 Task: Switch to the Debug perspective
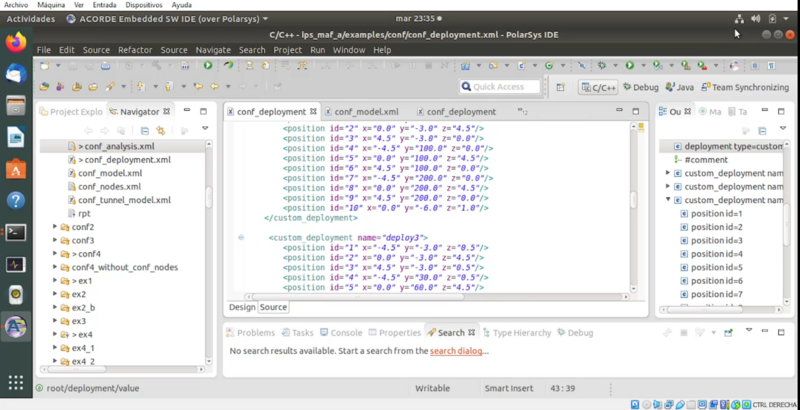click(641, 87)
